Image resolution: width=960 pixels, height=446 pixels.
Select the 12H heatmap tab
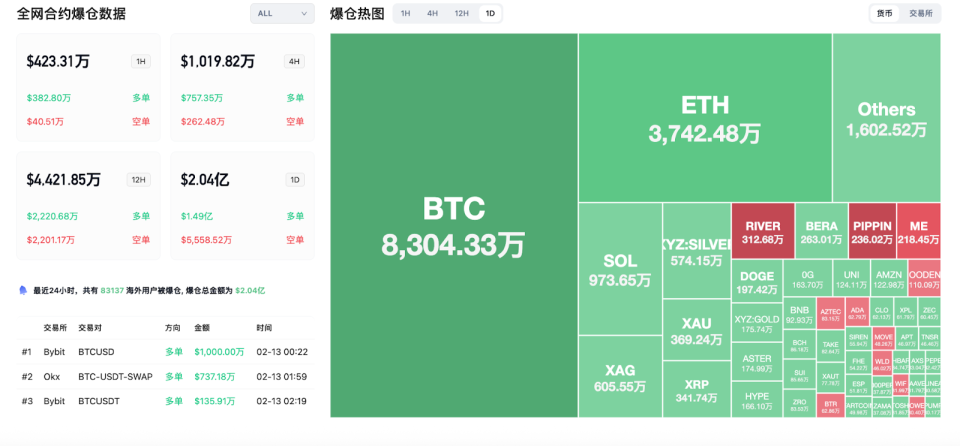point(461,13)
